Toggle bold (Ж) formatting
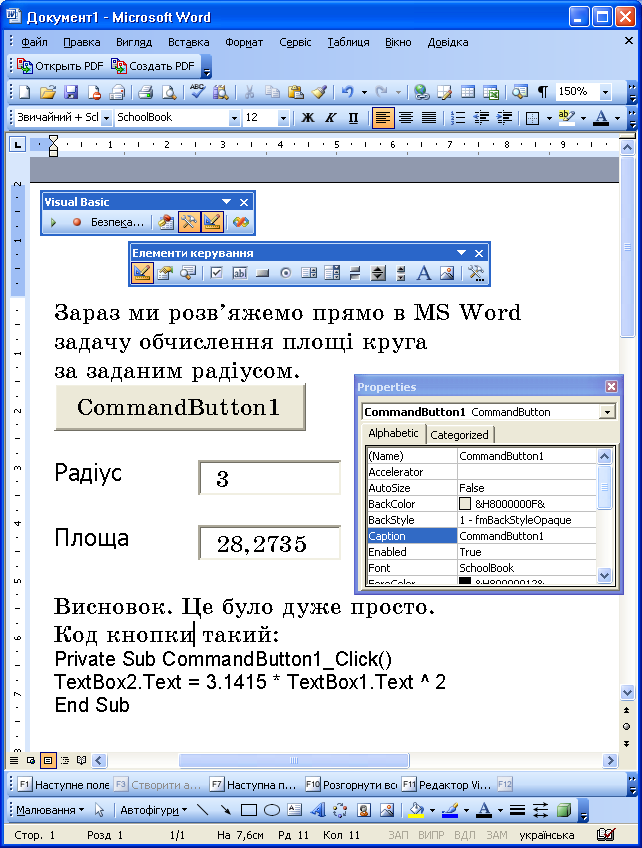642x848 pixels. click(x=308, y=118)
